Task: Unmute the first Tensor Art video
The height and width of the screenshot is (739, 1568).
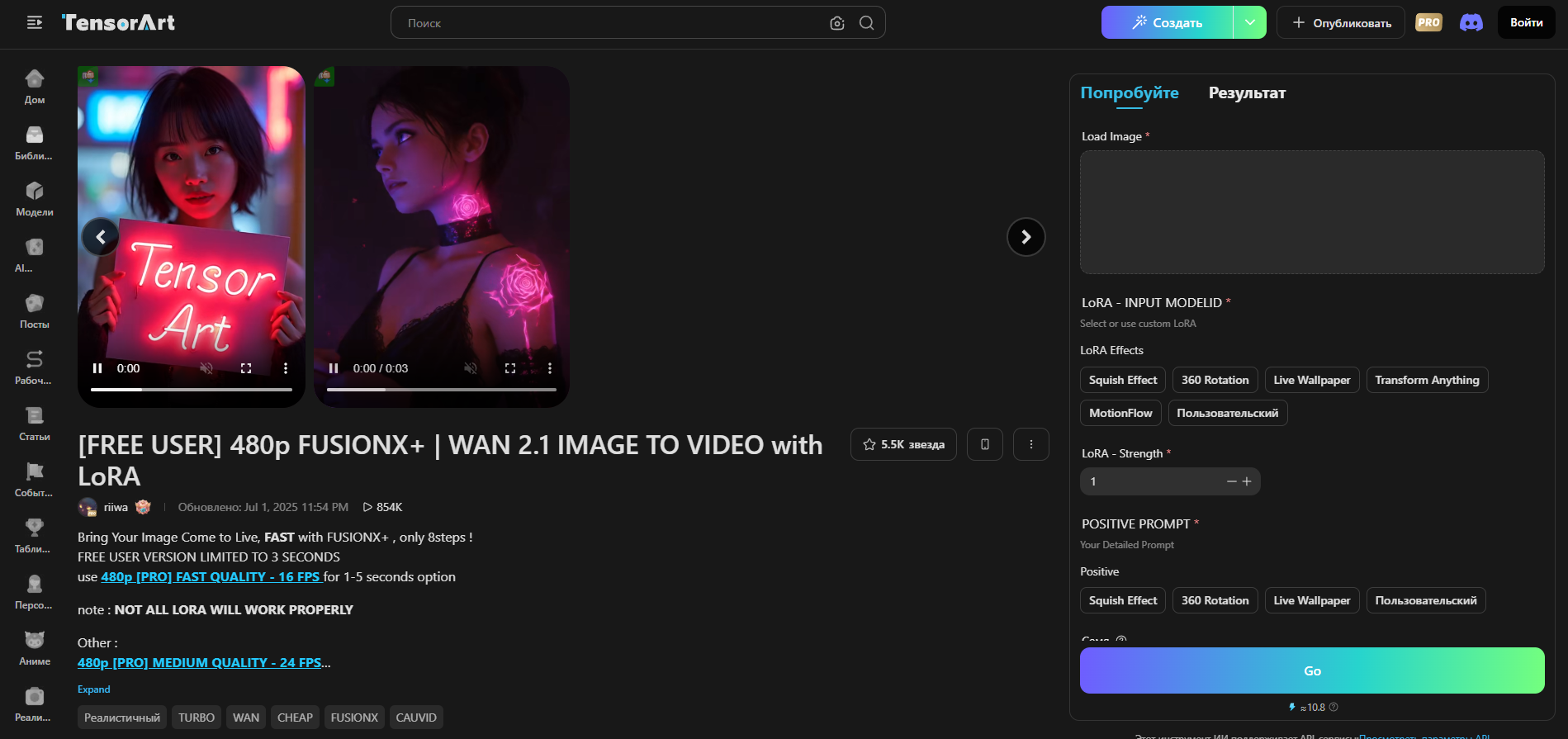Action: point(206,368)
